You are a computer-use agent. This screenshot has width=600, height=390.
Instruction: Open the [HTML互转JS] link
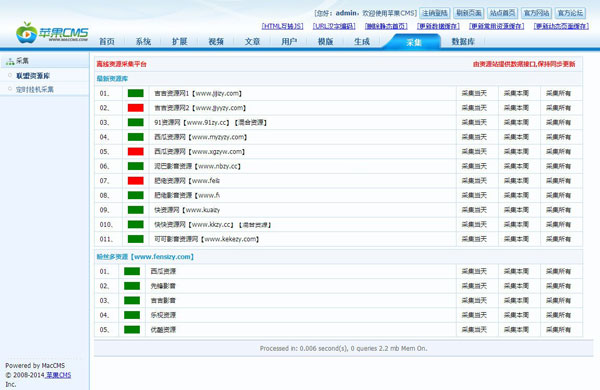[x=282, y=26]
